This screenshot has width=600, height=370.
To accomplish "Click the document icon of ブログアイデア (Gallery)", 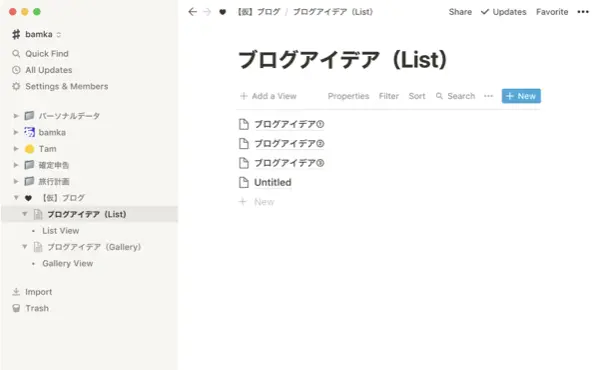I will pos(38,247).
